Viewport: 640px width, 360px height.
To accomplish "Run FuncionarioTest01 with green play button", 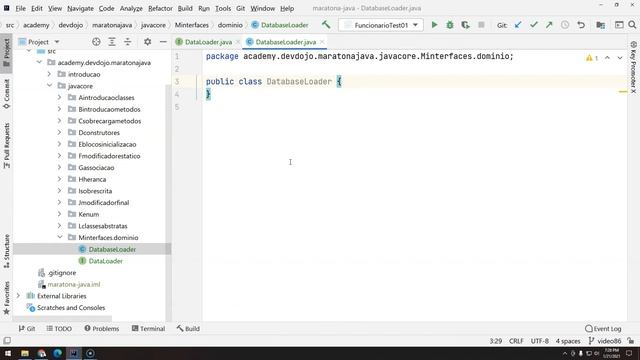I will pos(434,25).
